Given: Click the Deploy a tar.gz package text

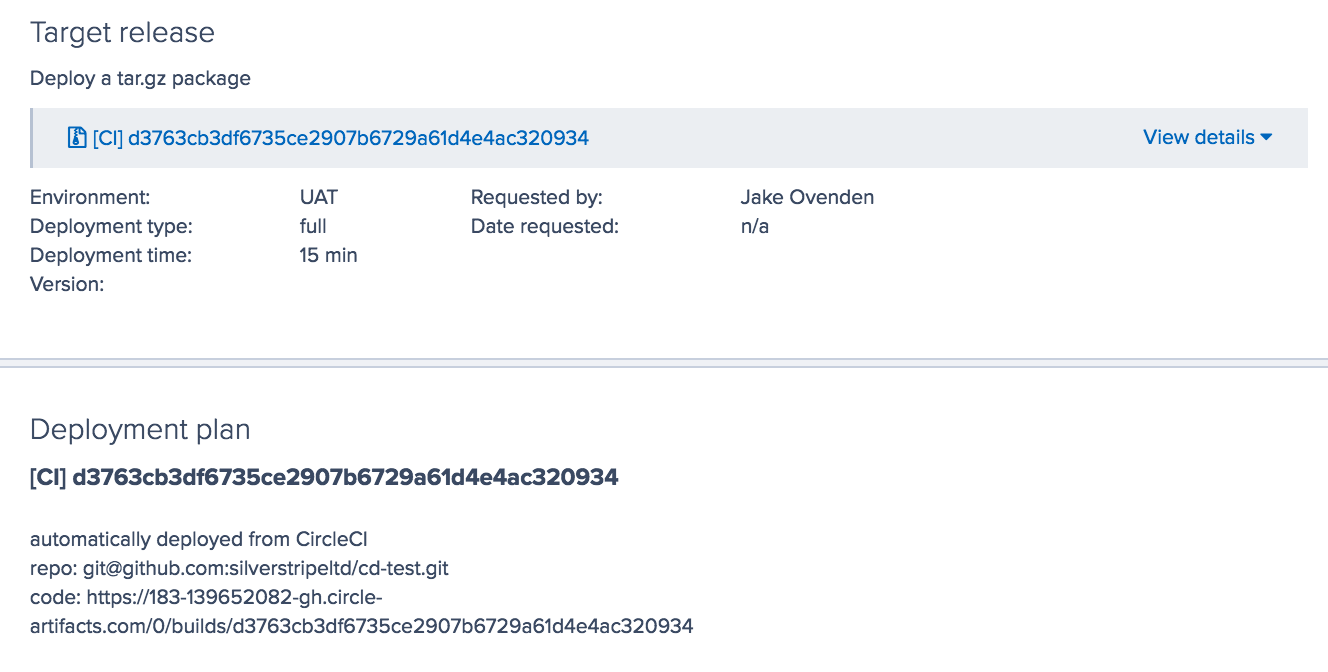Looking at the screenshot, I should pyautogui.click(x=140, y=78).
